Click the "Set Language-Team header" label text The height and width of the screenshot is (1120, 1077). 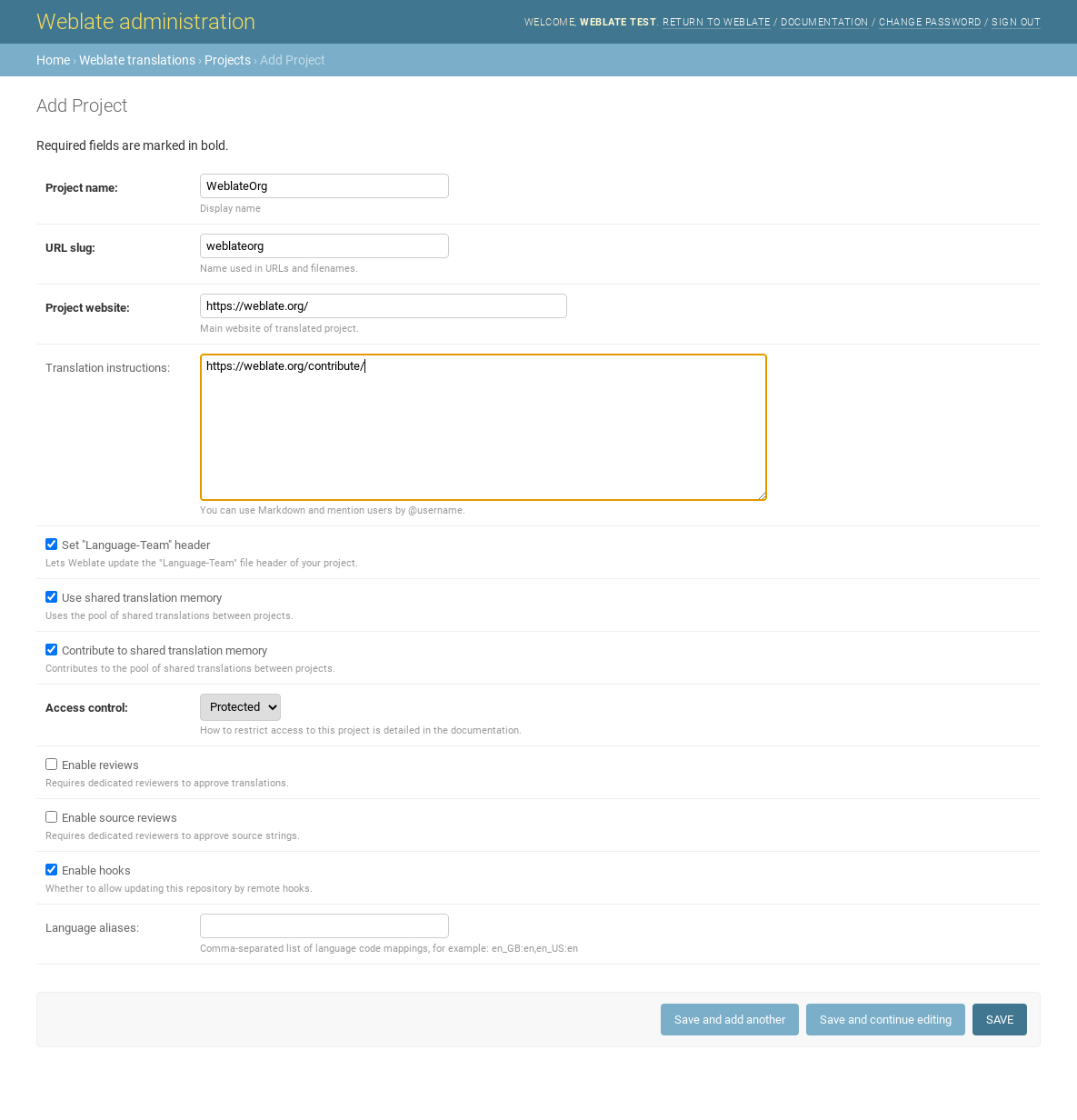pos(136,545)
